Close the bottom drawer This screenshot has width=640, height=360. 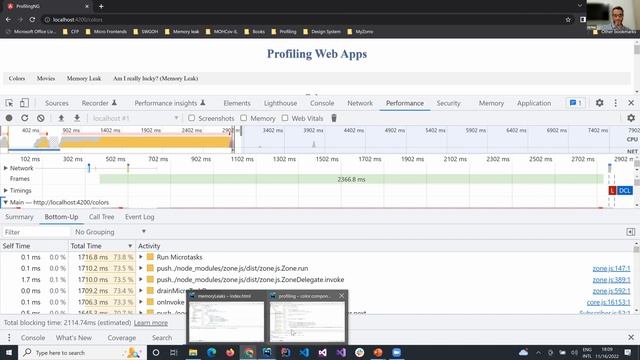coord(631,338)
